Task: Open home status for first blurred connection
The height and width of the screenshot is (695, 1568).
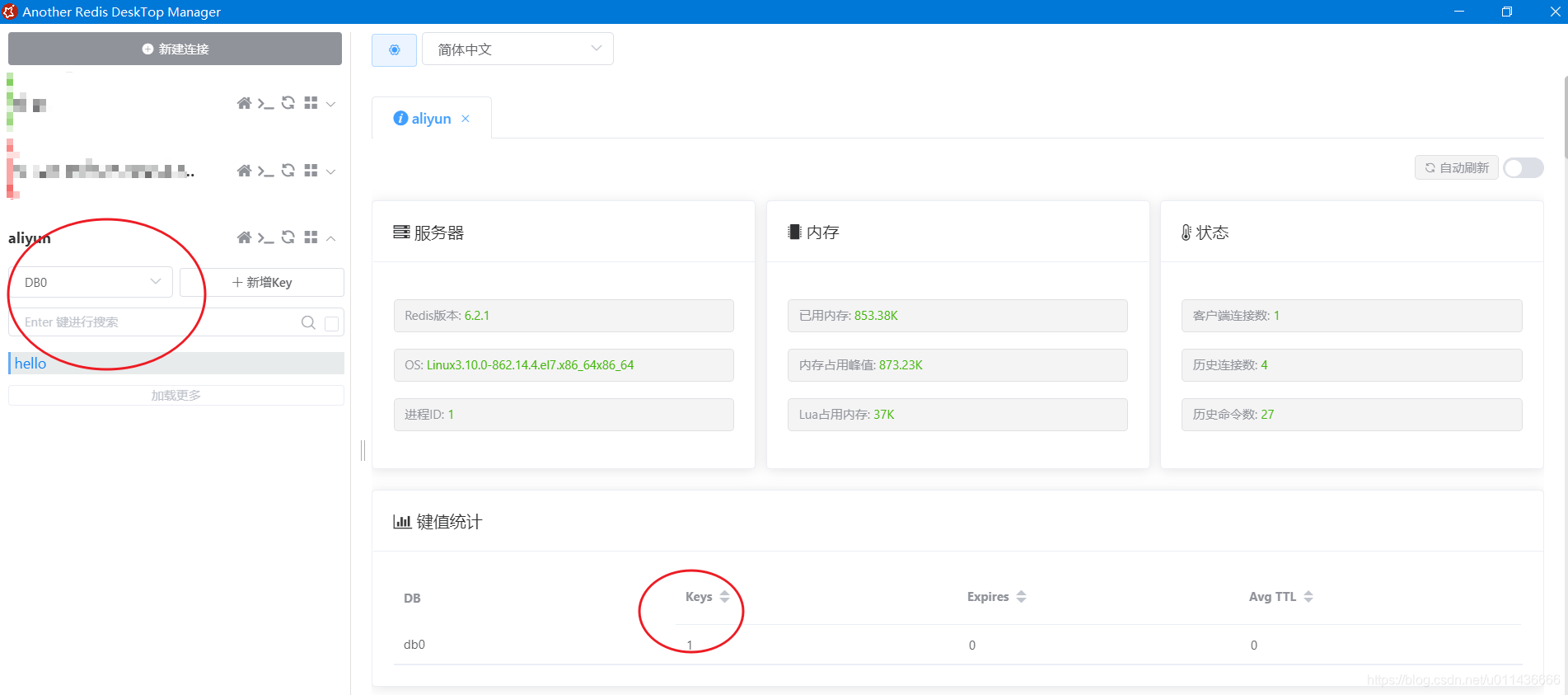Action: [x=244, y=103]
